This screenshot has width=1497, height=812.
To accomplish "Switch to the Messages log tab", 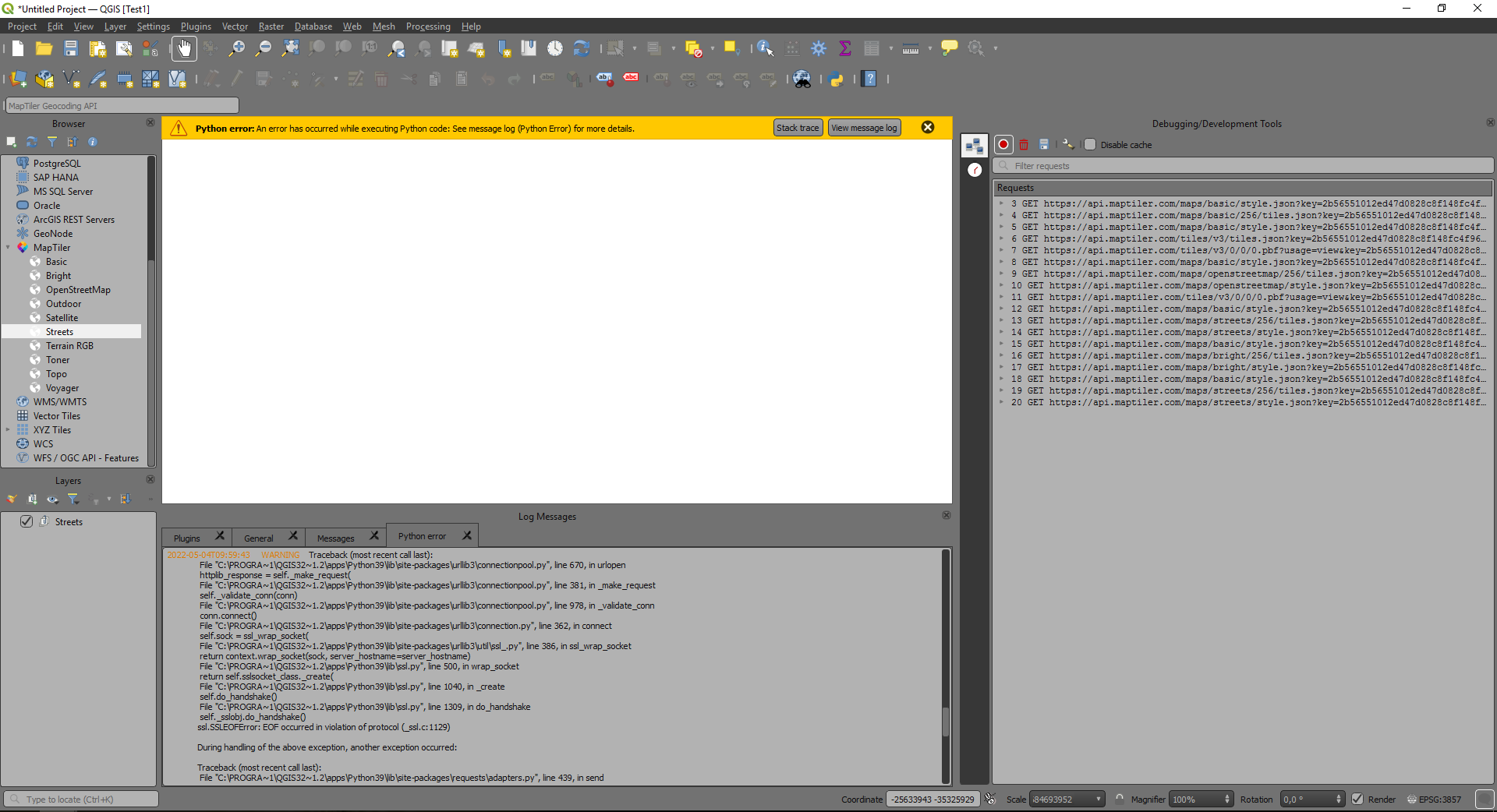I will coord(334,537).
